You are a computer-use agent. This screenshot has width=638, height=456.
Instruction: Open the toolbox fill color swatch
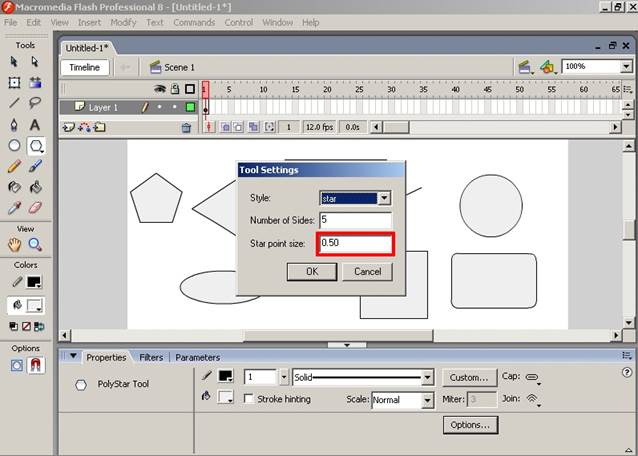tap(34, 305)
